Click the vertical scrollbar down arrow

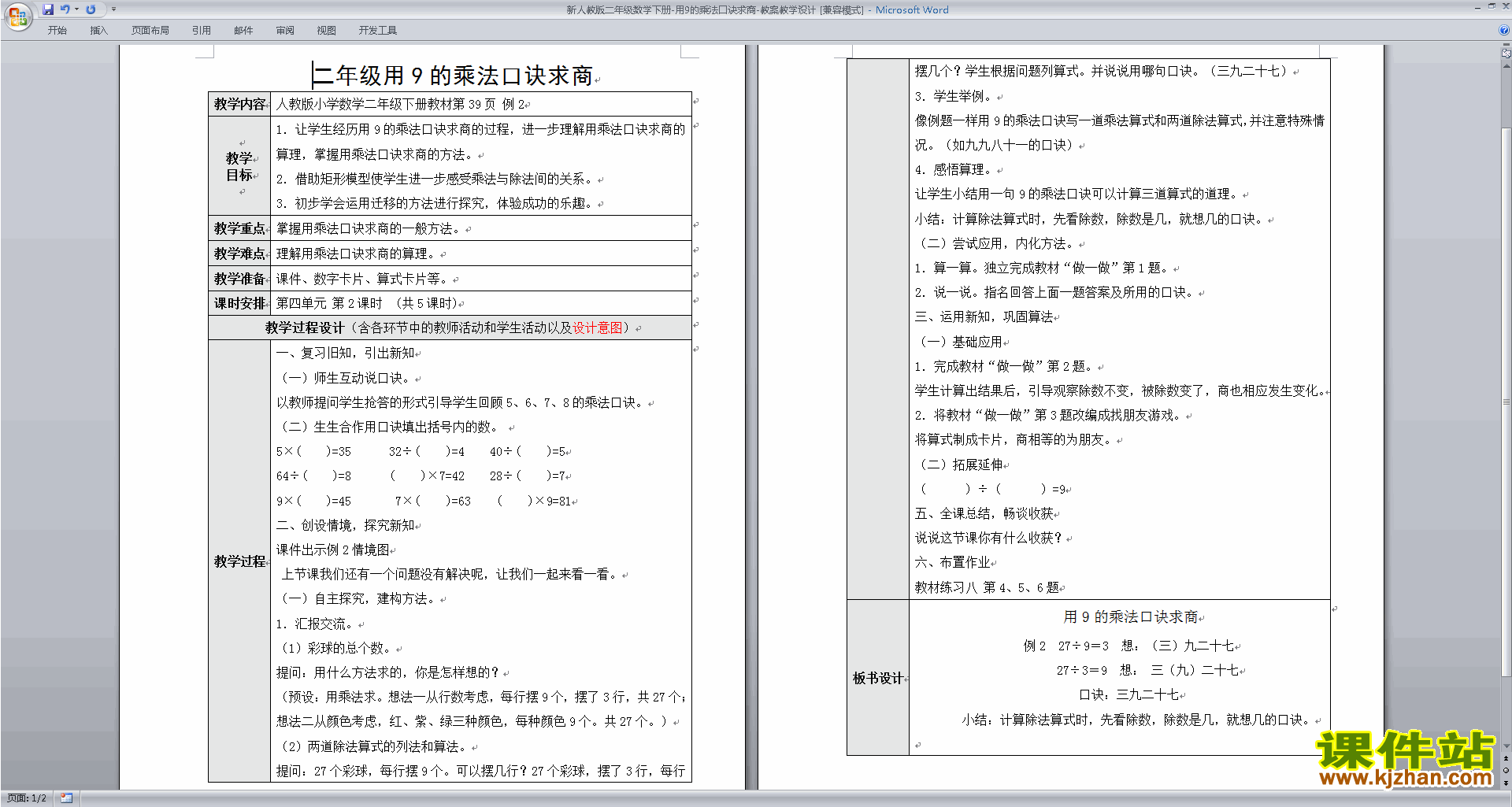(x=1506, y=746)
